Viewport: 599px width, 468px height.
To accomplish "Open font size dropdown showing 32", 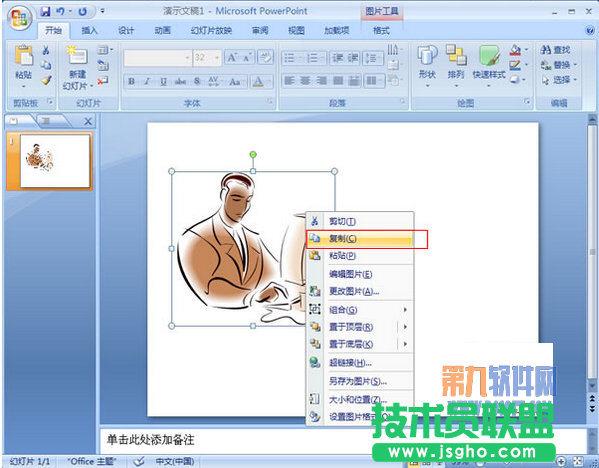I will [207, 58].
